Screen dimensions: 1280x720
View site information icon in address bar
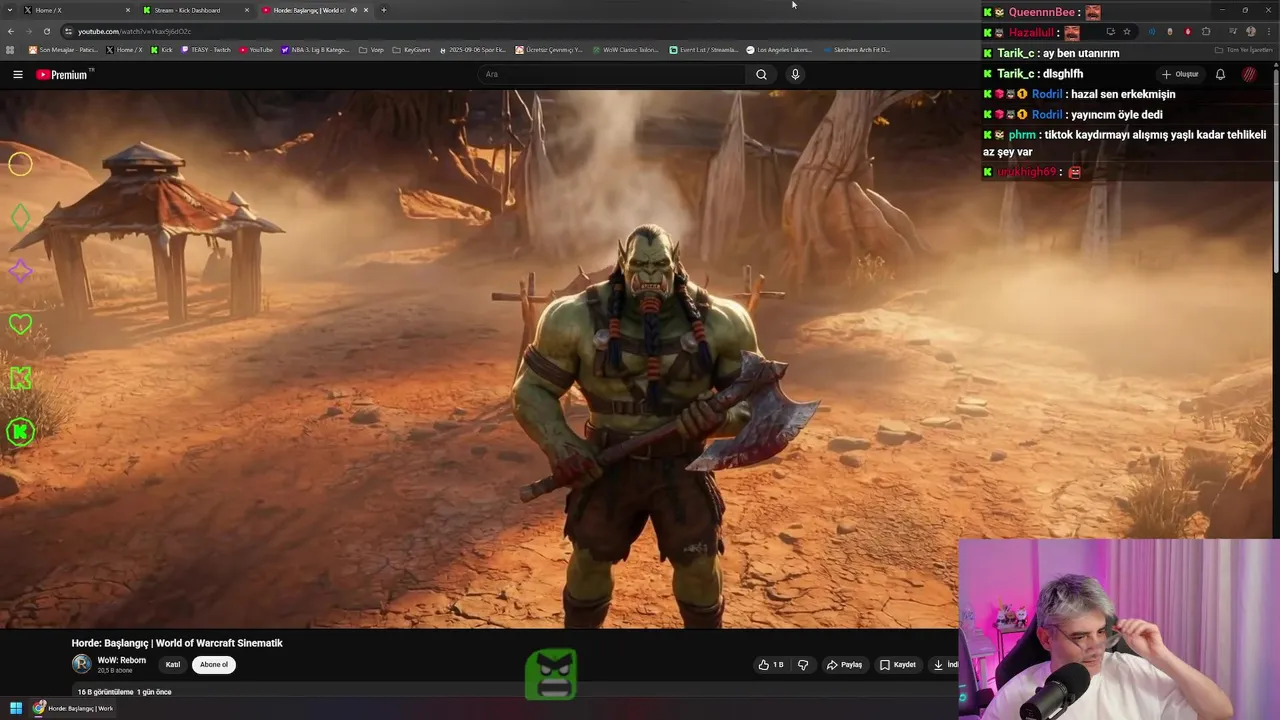pyautogui.click(x=70, y=31)
